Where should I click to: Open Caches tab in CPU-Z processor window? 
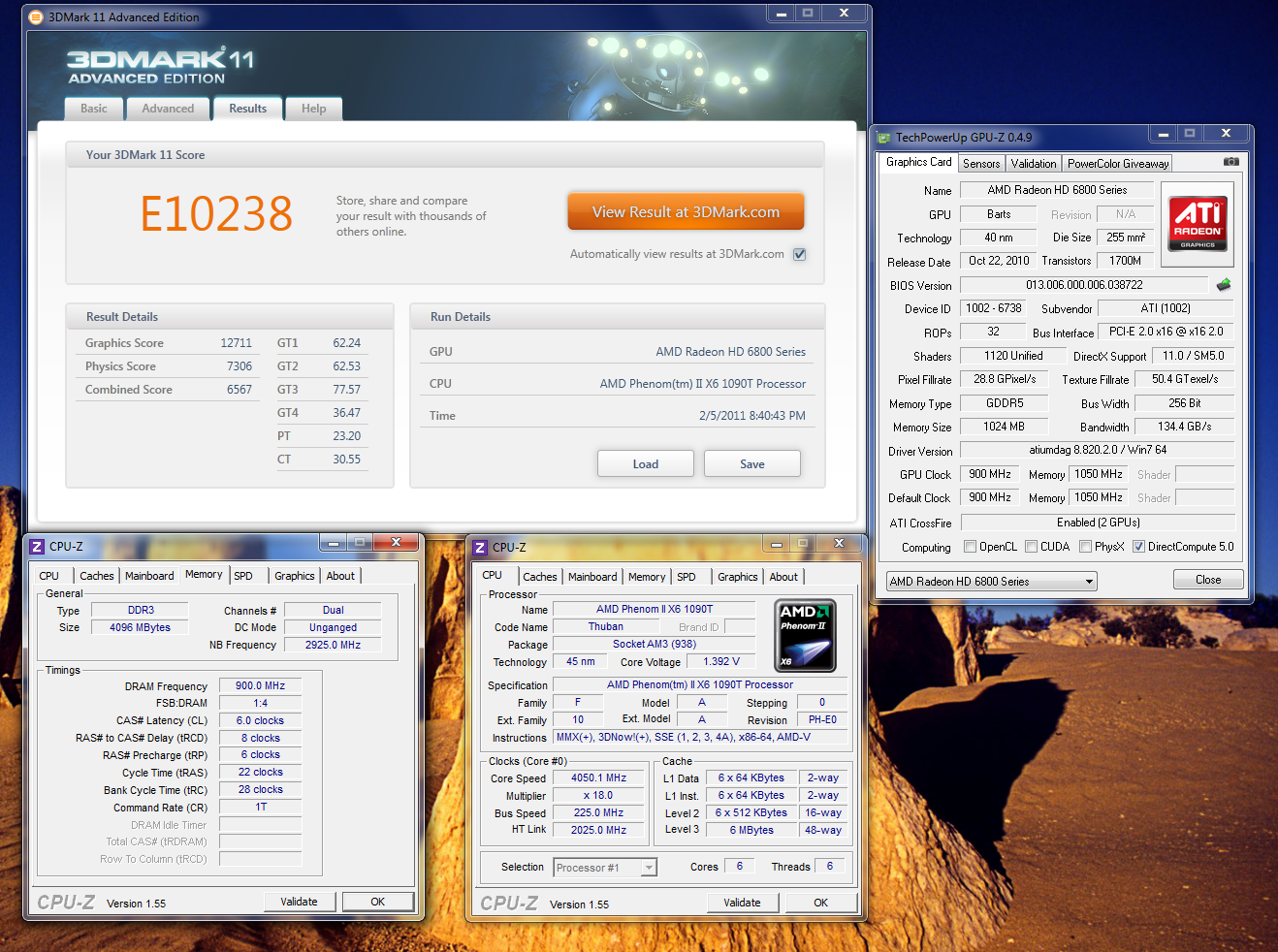click(540, 577)
